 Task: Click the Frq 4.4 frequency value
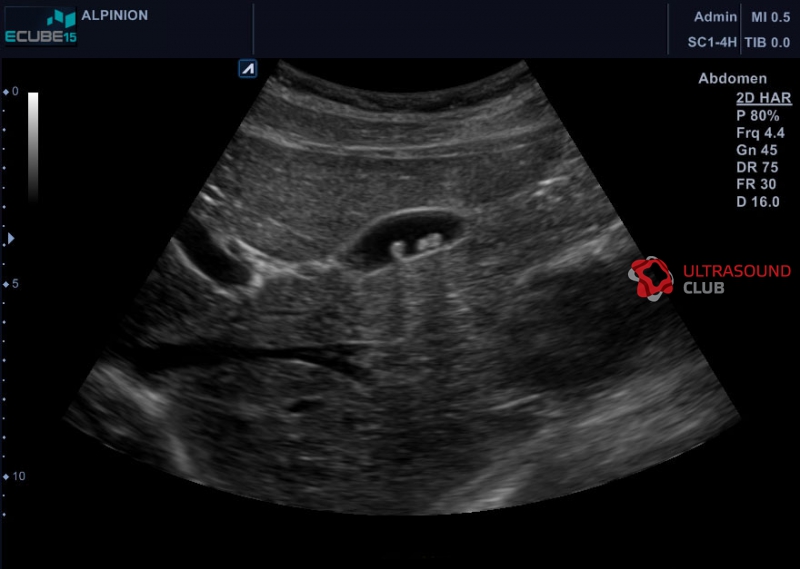tap(760, 133)
